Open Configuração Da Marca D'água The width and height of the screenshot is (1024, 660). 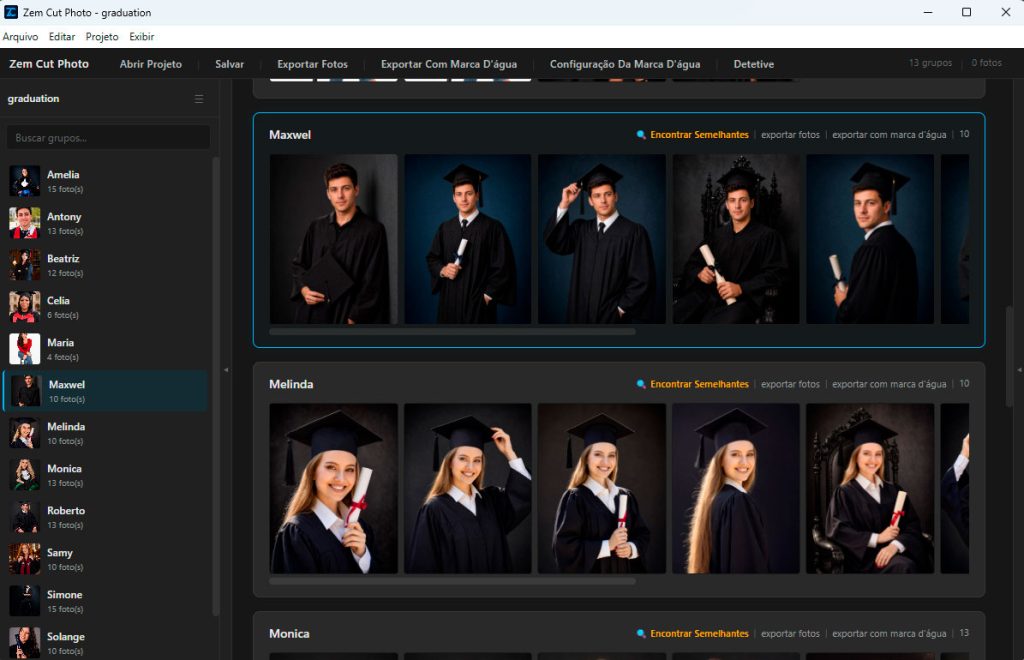pyautogui.click(x=625, y=64)
